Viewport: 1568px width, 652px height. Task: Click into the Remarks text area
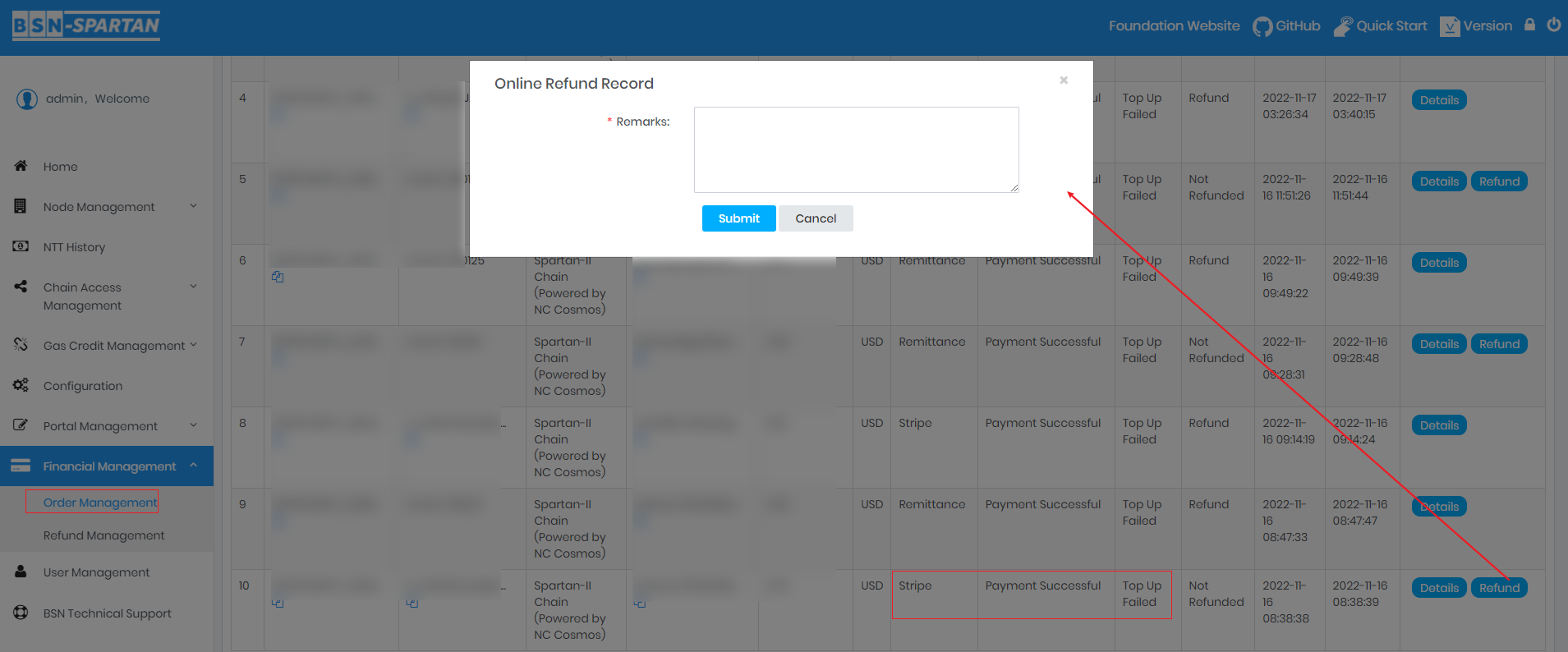(856, 149)
